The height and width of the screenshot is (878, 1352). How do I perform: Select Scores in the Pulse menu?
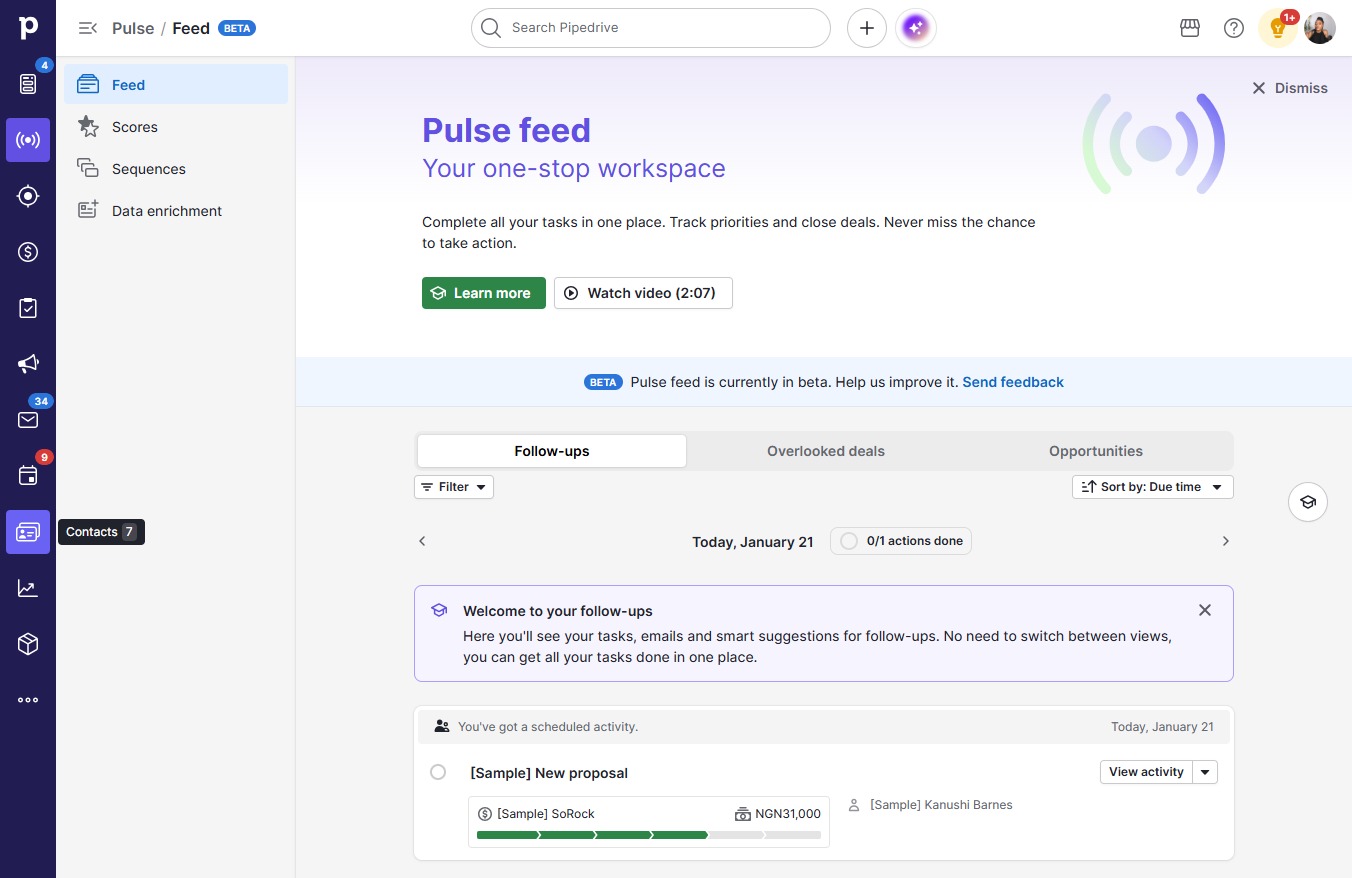tap(176, 127)
